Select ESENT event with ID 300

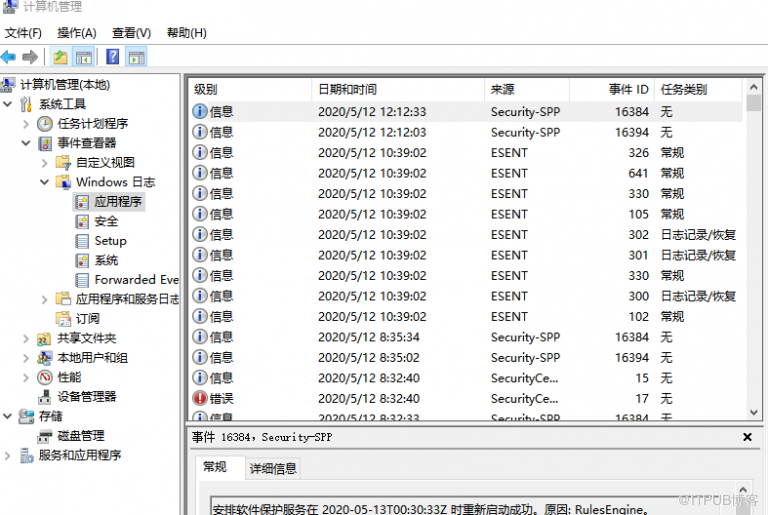(465, 296)
